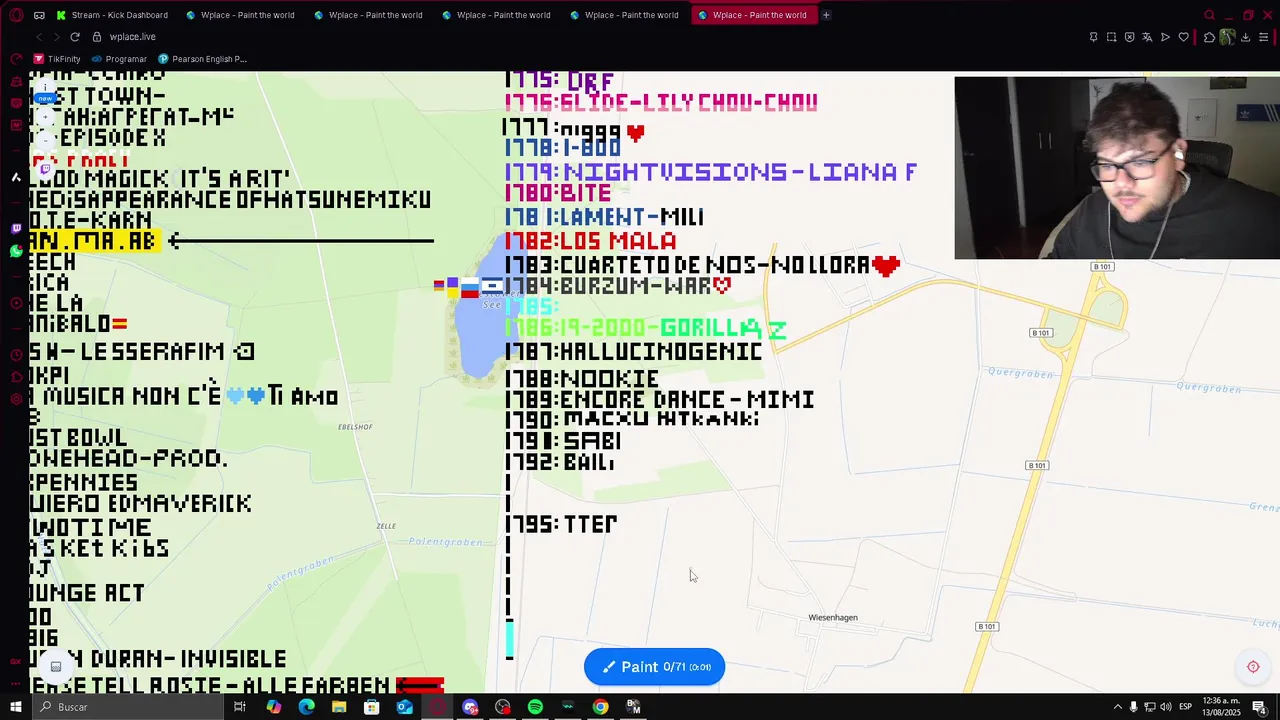The height and width of the screenshot is (720, 1280).
Task: Take a snapshot with the capture icon
Action: click(x=1111, y=37)
